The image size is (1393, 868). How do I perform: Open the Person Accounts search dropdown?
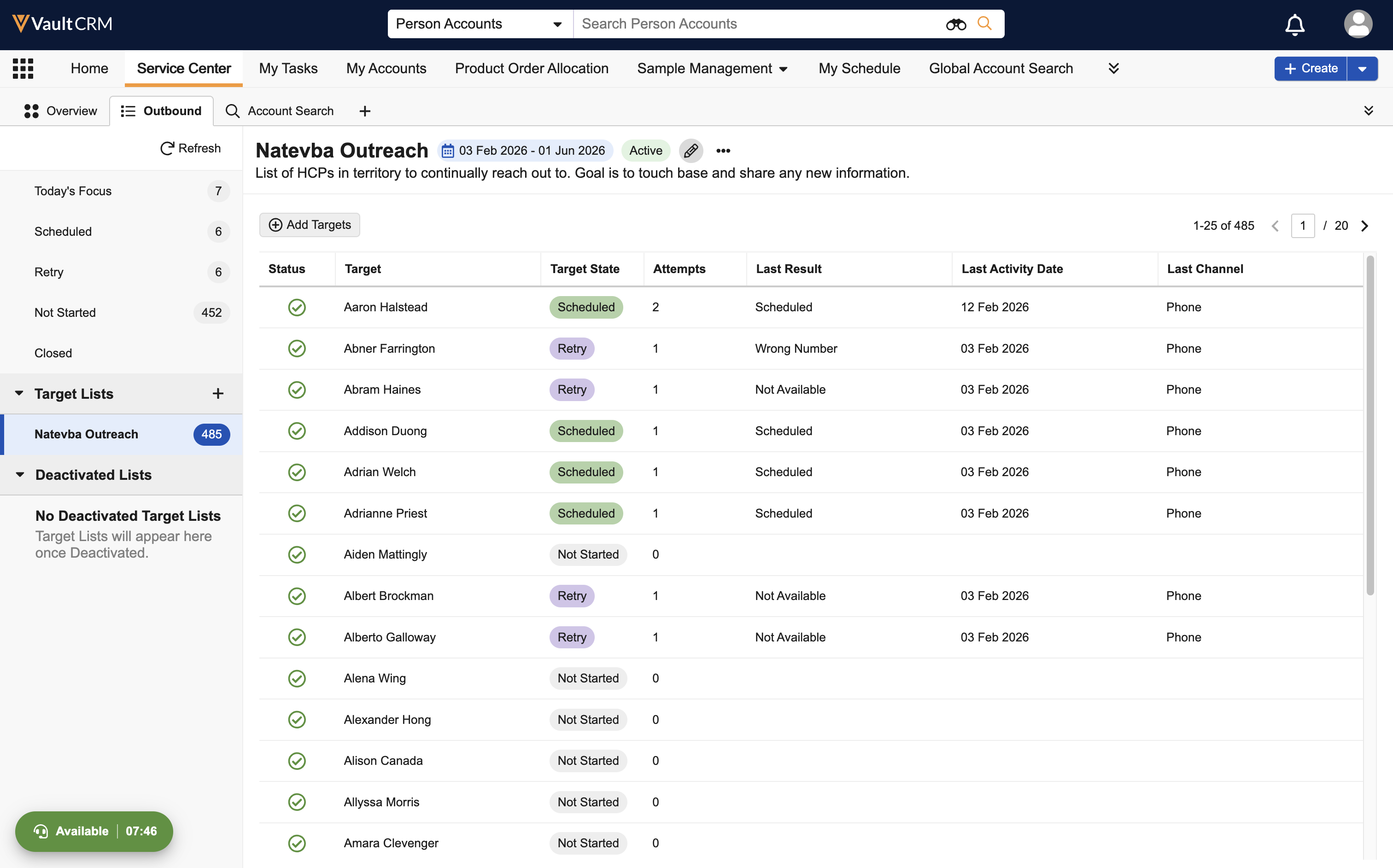(x=480, y=24)
